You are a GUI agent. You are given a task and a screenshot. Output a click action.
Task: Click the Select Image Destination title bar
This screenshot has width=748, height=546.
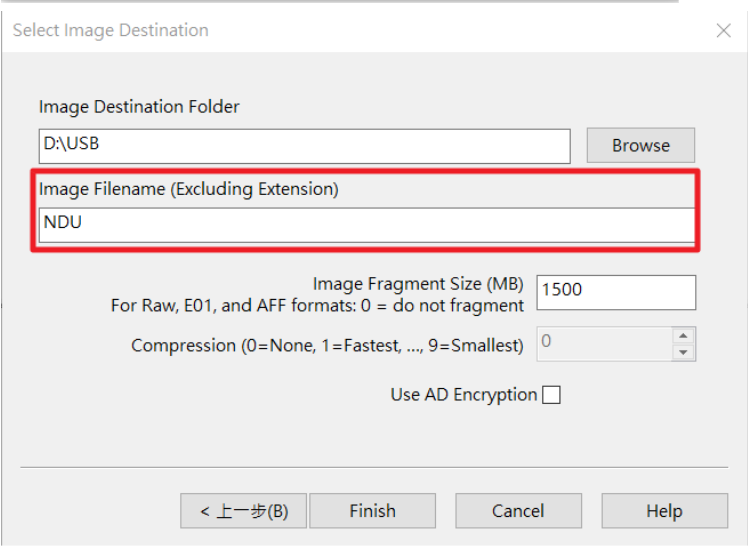click(300, 30)
